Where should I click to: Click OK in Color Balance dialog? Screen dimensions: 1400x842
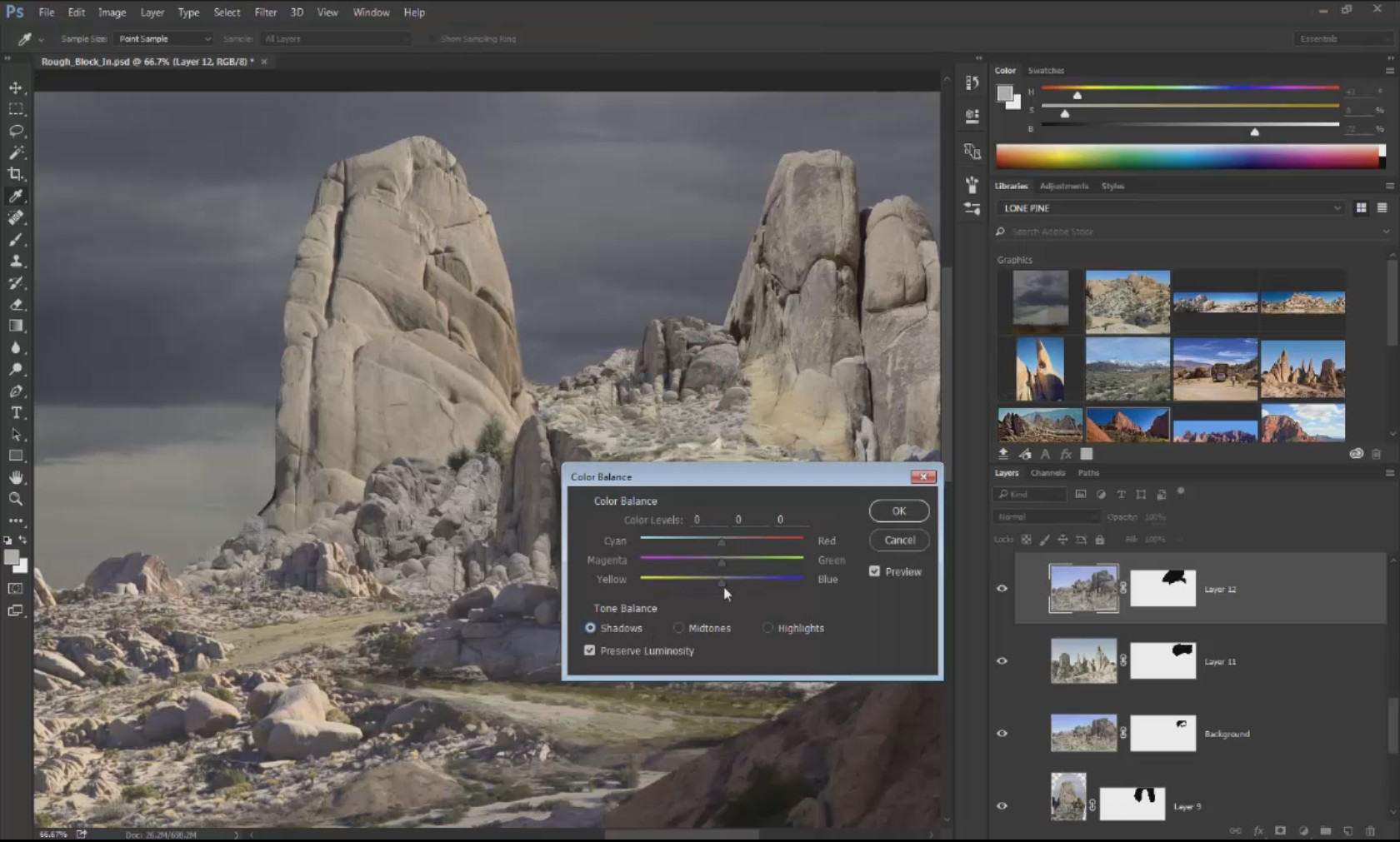[x=898, y=511]
